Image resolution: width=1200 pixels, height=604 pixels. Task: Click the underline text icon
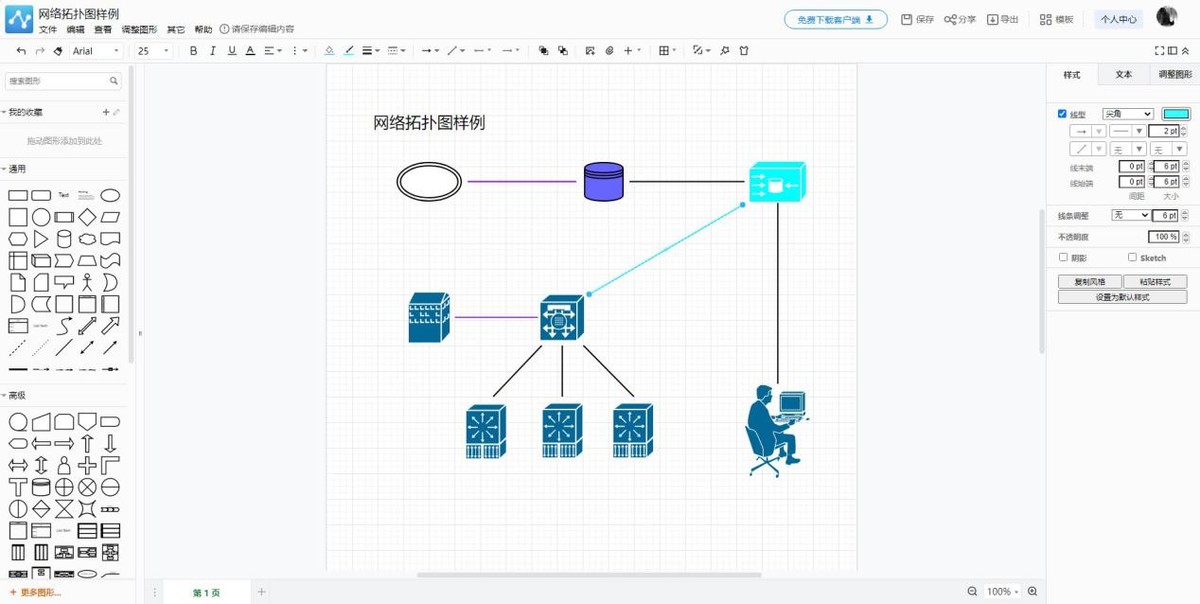232,51
